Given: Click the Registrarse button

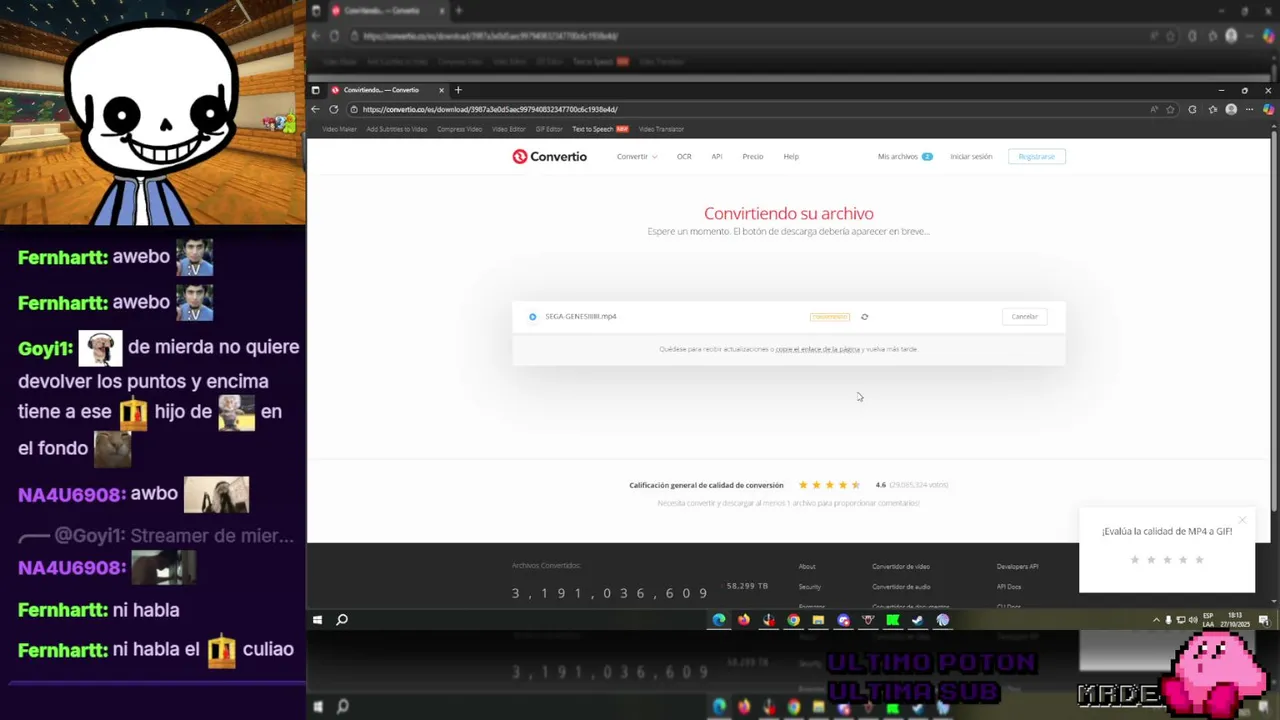Looking at the screenshot, I should [x=1037, y=157].
